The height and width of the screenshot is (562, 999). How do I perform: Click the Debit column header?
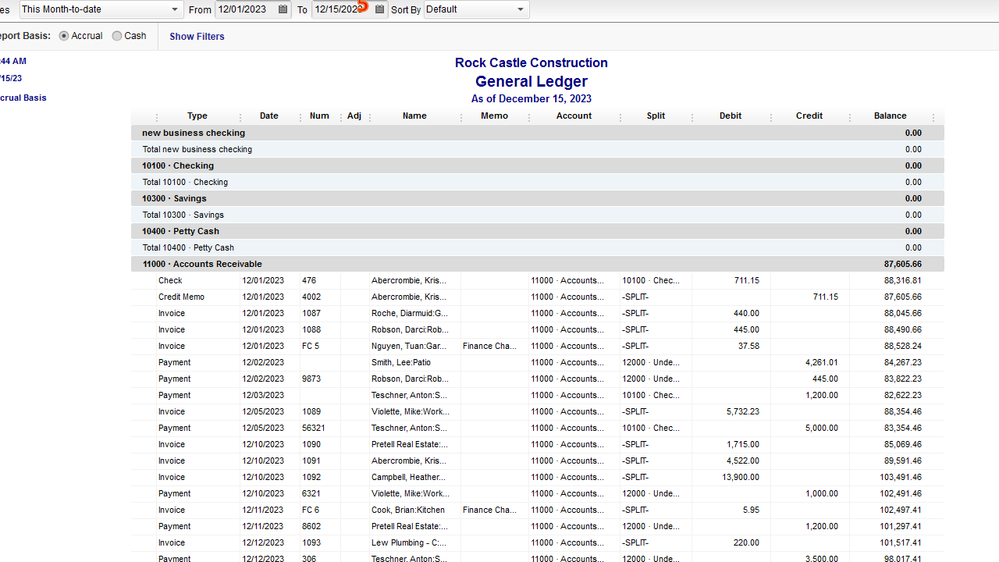tap(730, 116)
